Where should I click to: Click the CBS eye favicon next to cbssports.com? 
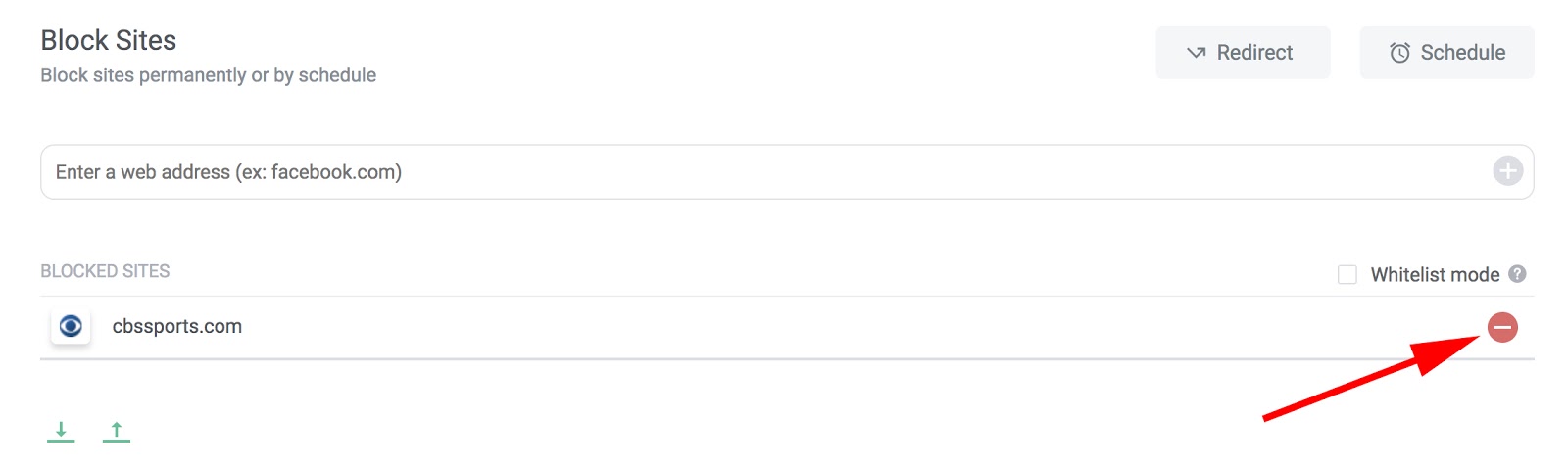point(71,326)
